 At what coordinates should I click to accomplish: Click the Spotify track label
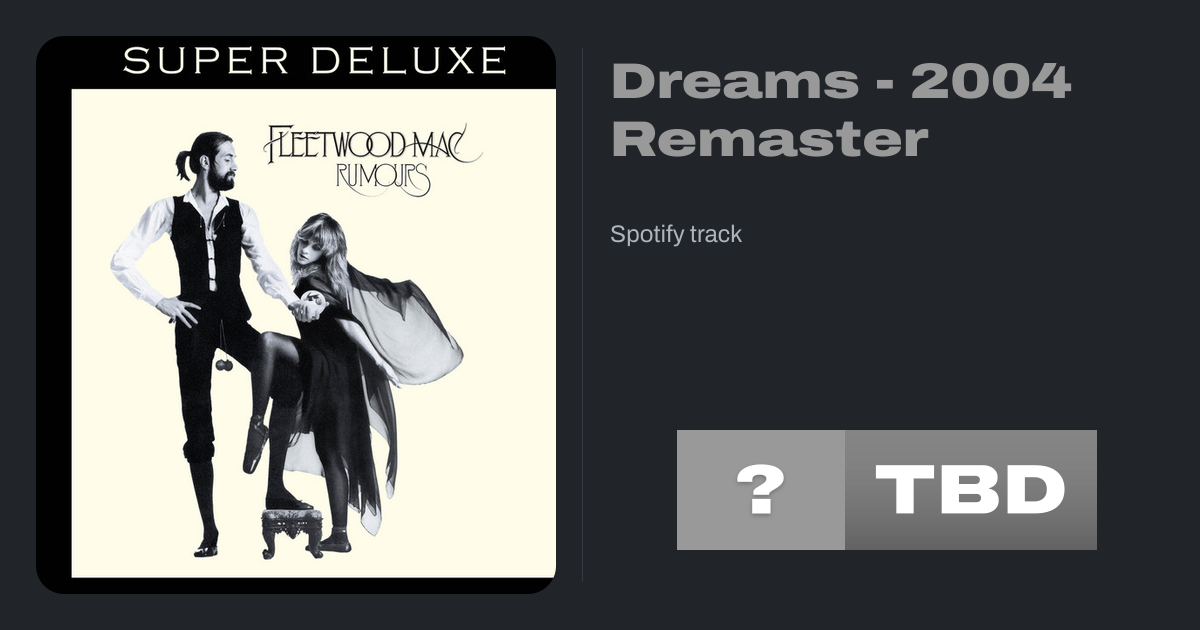click(x=676, y=235)
